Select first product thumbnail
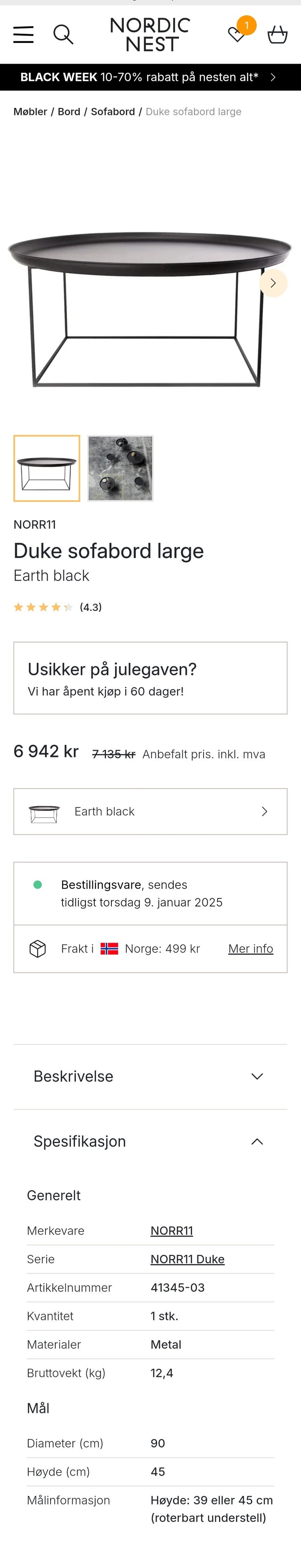Viewport: 301px width, 1568px height. click(47, 468)
